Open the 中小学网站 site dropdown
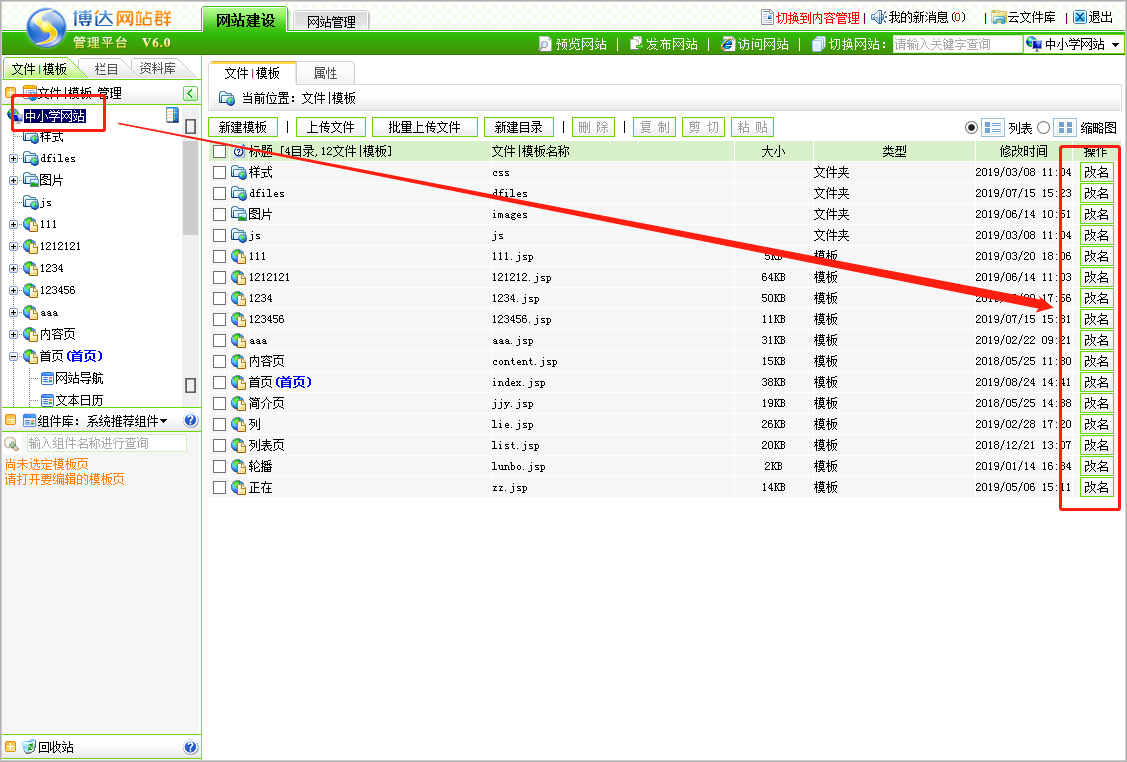 click(x=1115, y=45)
